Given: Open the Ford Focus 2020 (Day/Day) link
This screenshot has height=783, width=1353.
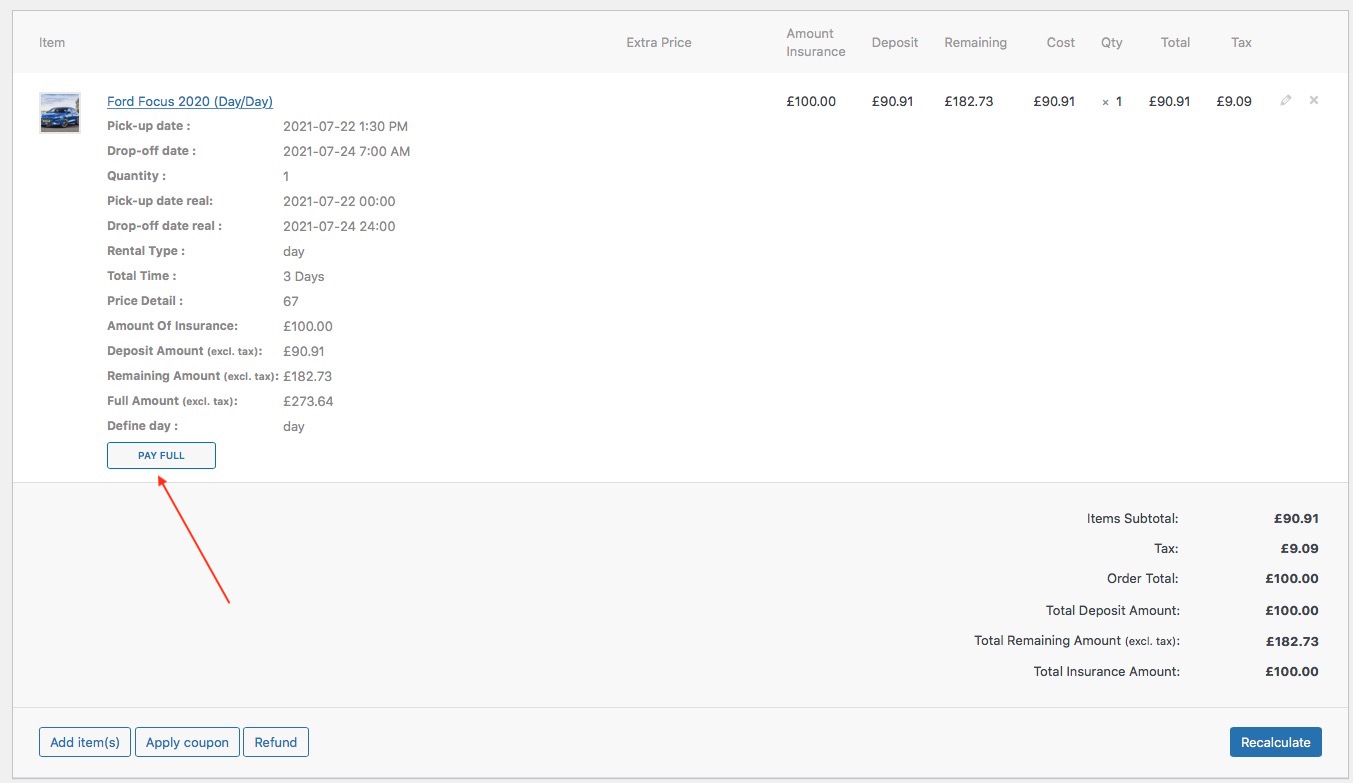Looking at the screenshot, I should pos(190,101).
